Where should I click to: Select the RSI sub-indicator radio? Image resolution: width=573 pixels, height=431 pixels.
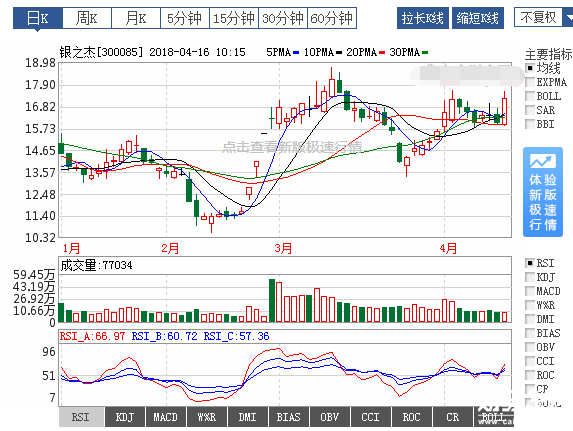click(530, 263)
